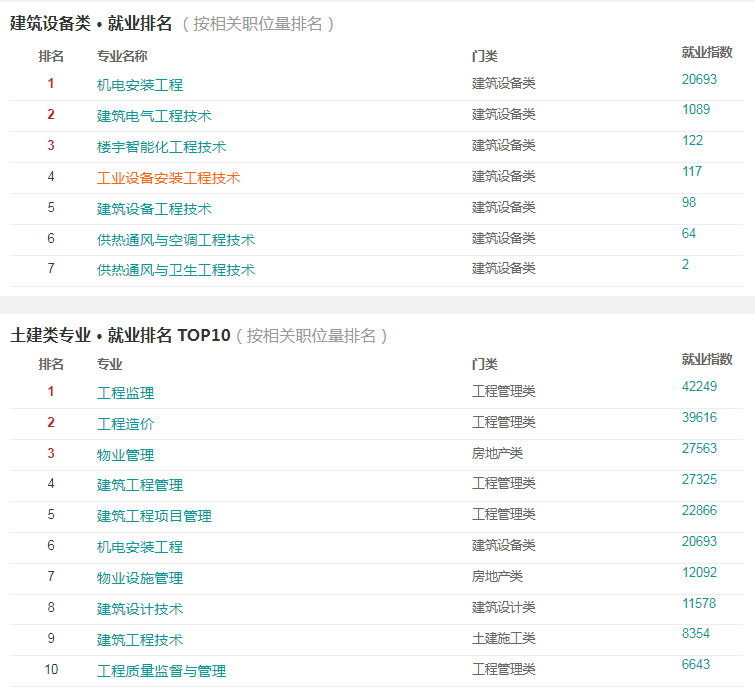The image size is (755, 692).
Task: Open the 工程质量监督与管理 link
Action: point(161,671)
